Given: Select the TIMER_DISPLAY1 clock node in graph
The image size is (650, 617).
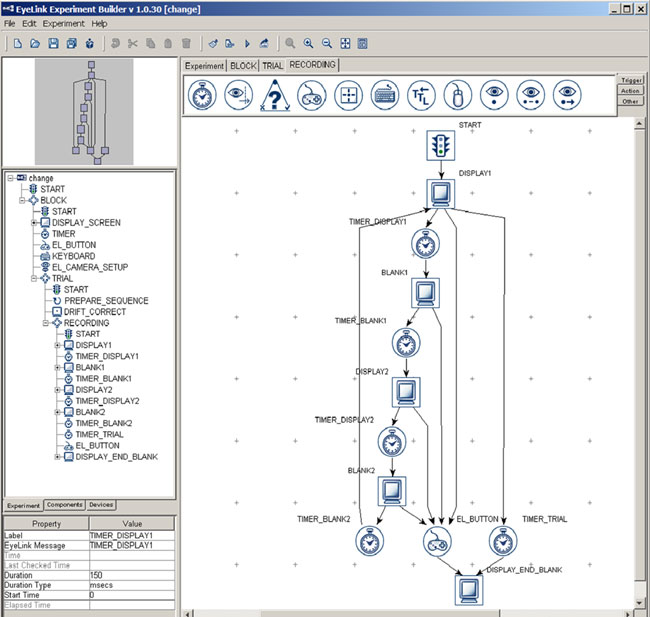Looking at the screenshot, I should 425,244.
